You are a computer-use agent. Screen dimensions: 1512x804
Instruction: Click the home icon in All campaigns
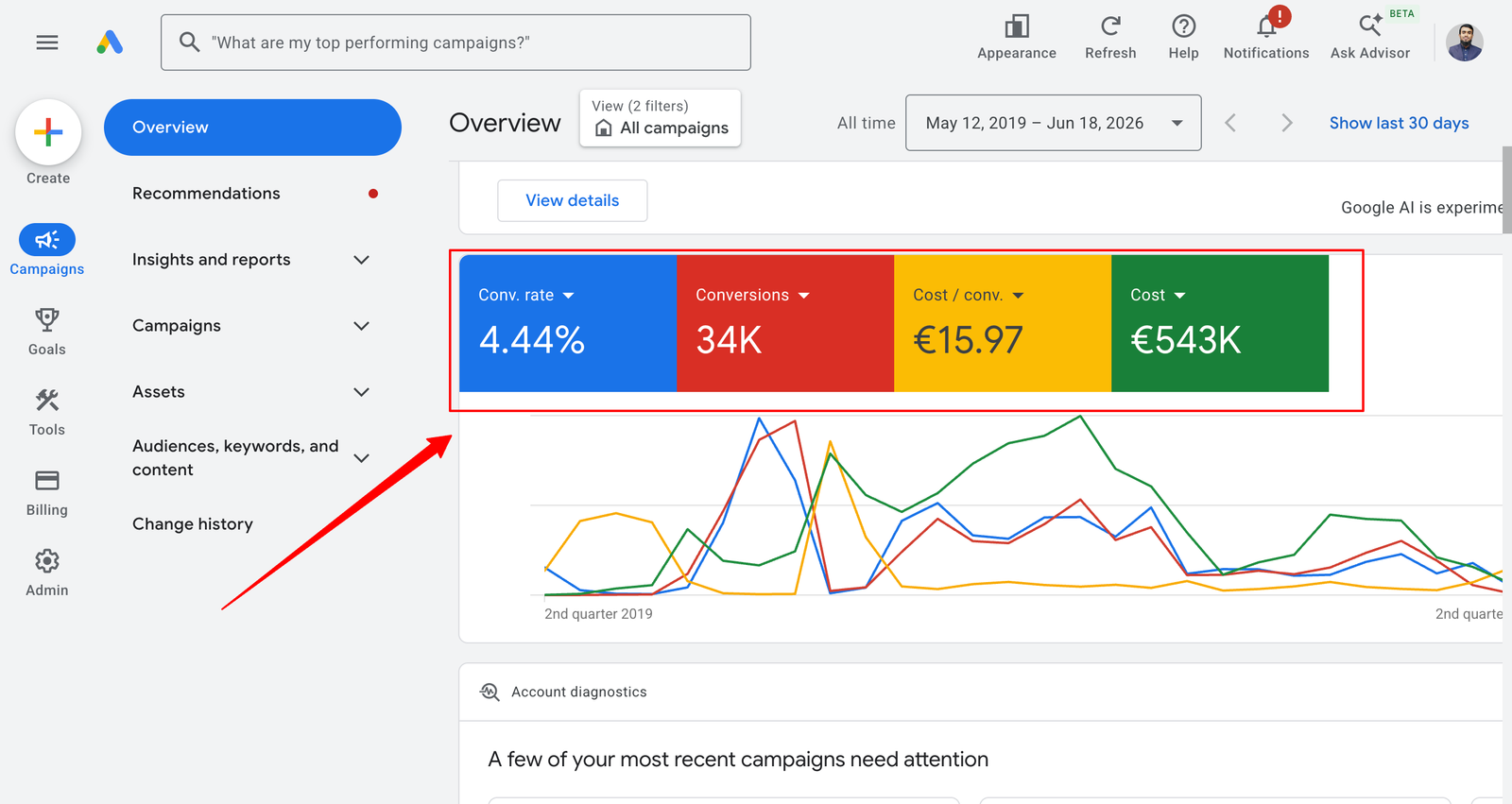pyautogui.click(x=603, y=128)
